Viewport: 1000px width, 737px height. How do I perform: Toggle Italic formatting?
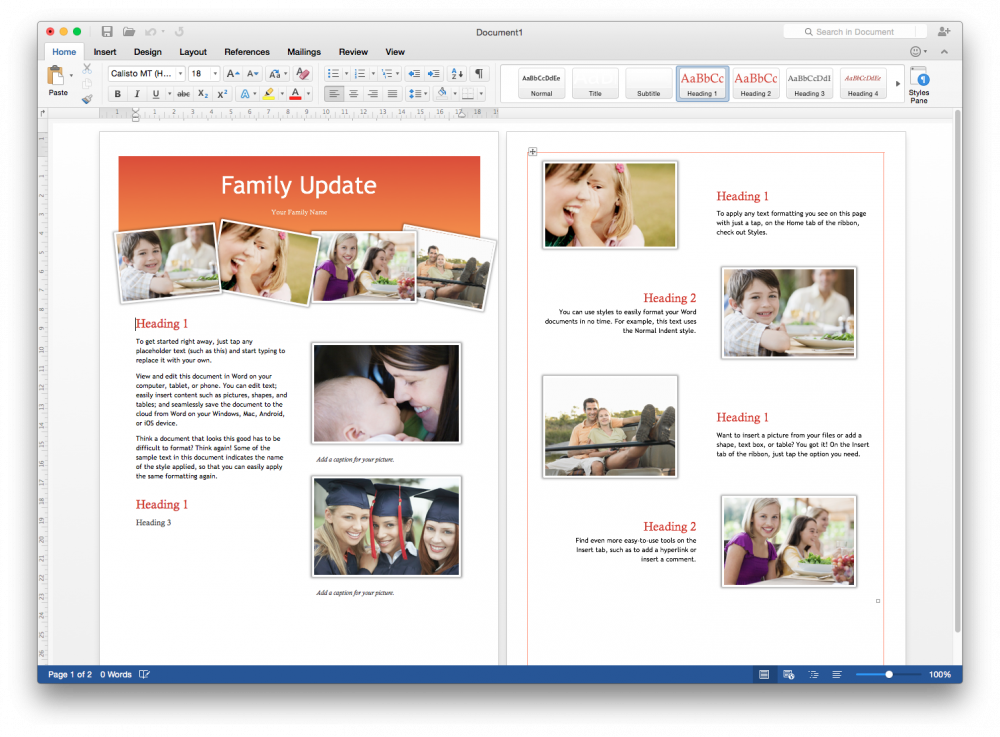(136, 94)
